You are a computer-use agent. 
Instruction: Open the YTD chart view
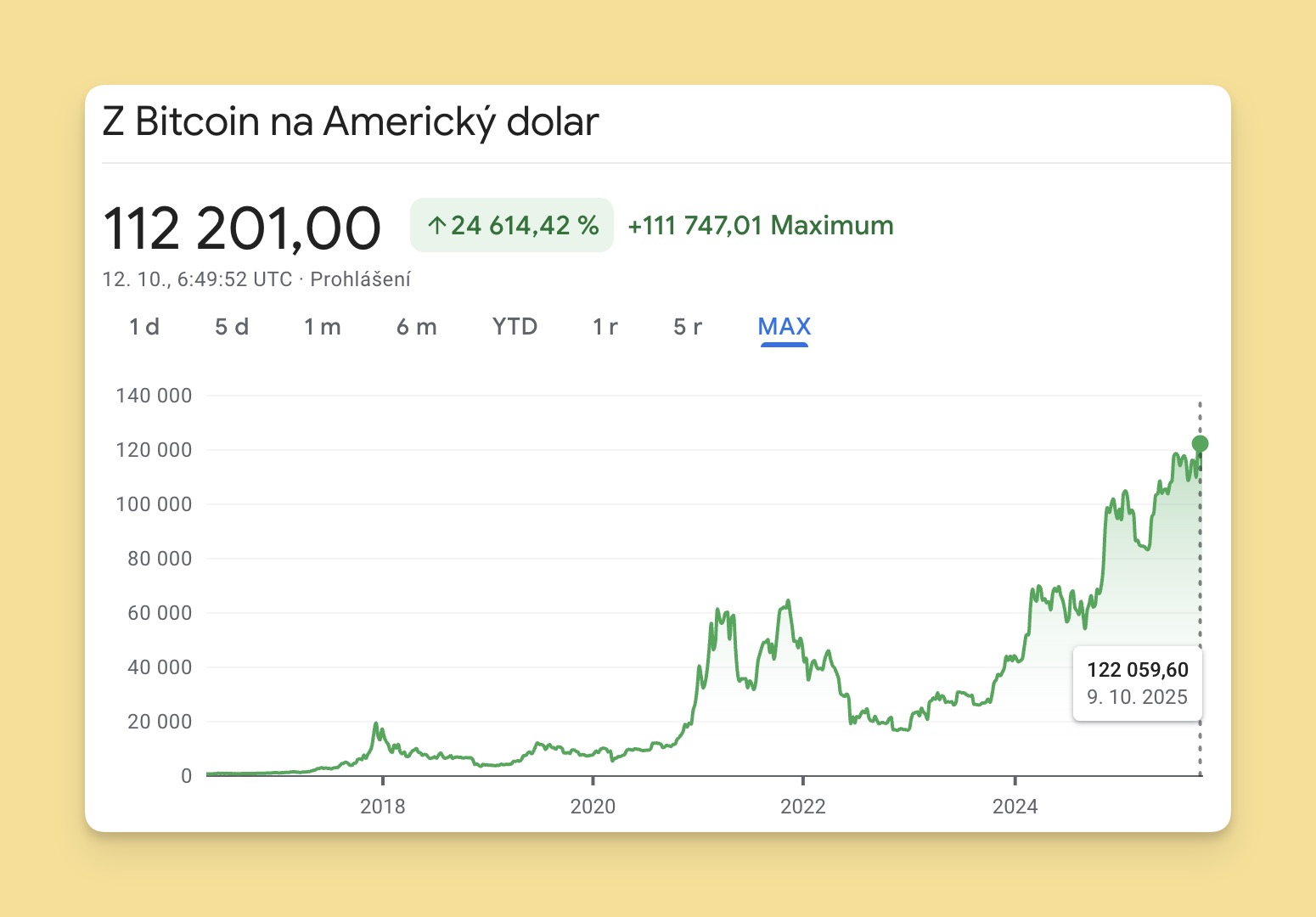[x=515, y=327]
